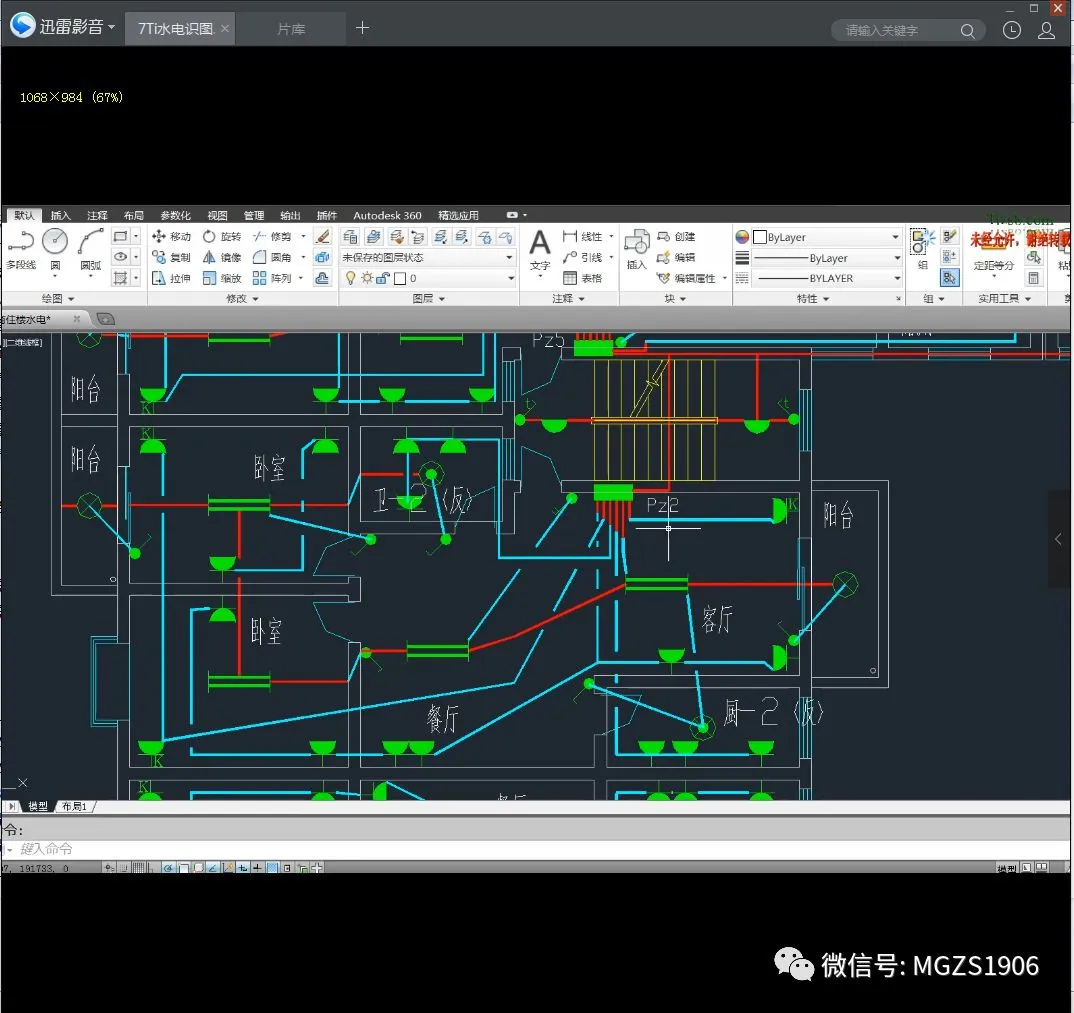This screenshot has height=1013, width=1074.
Task: Switch to the 视图 ribbon tab
Action: click(217, 215)
